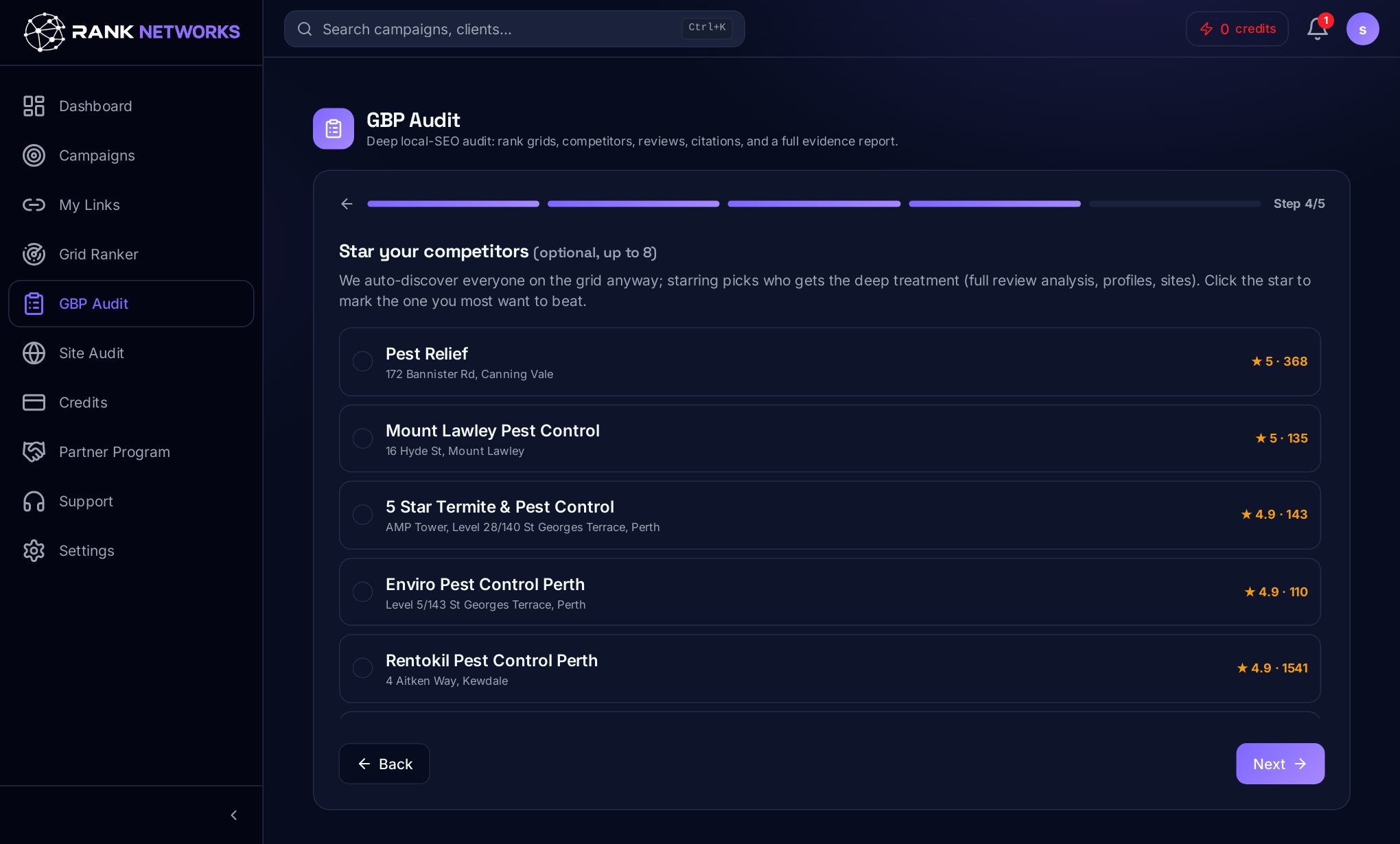1400x844 pixels.
Task: Click the Rentokil rating 4.9 · 1541
Action: point(1272,668)
